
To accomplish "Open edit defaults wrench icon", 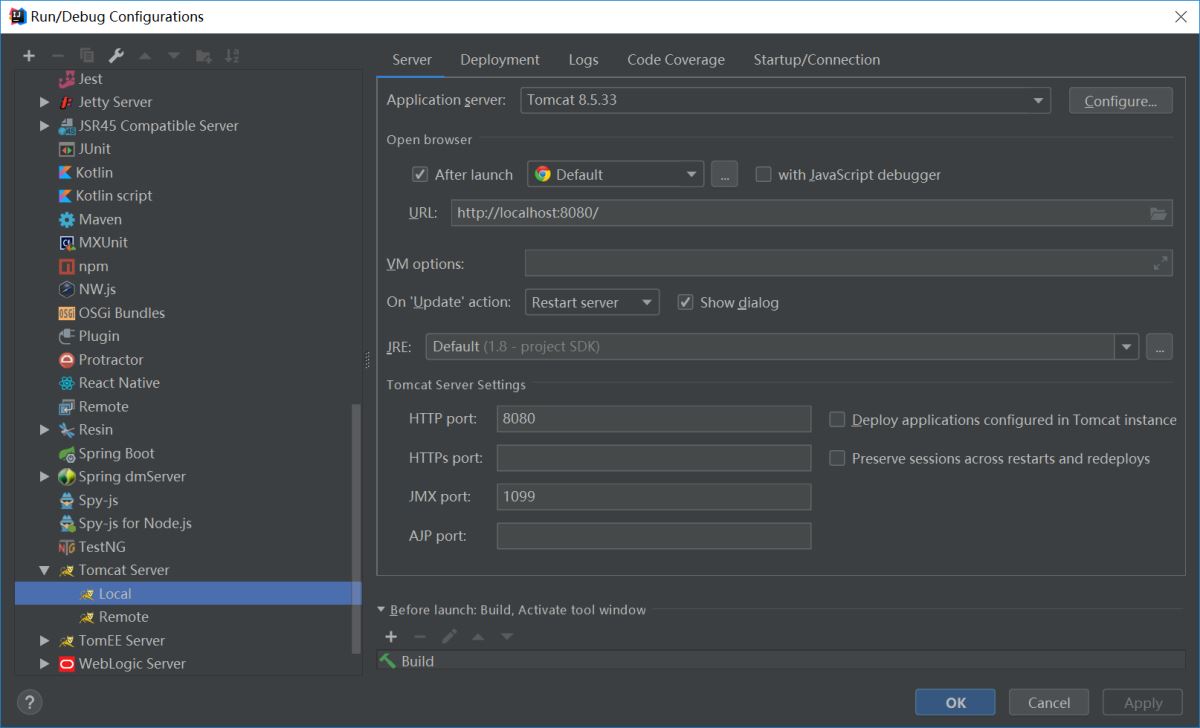I will pos(116,56).
